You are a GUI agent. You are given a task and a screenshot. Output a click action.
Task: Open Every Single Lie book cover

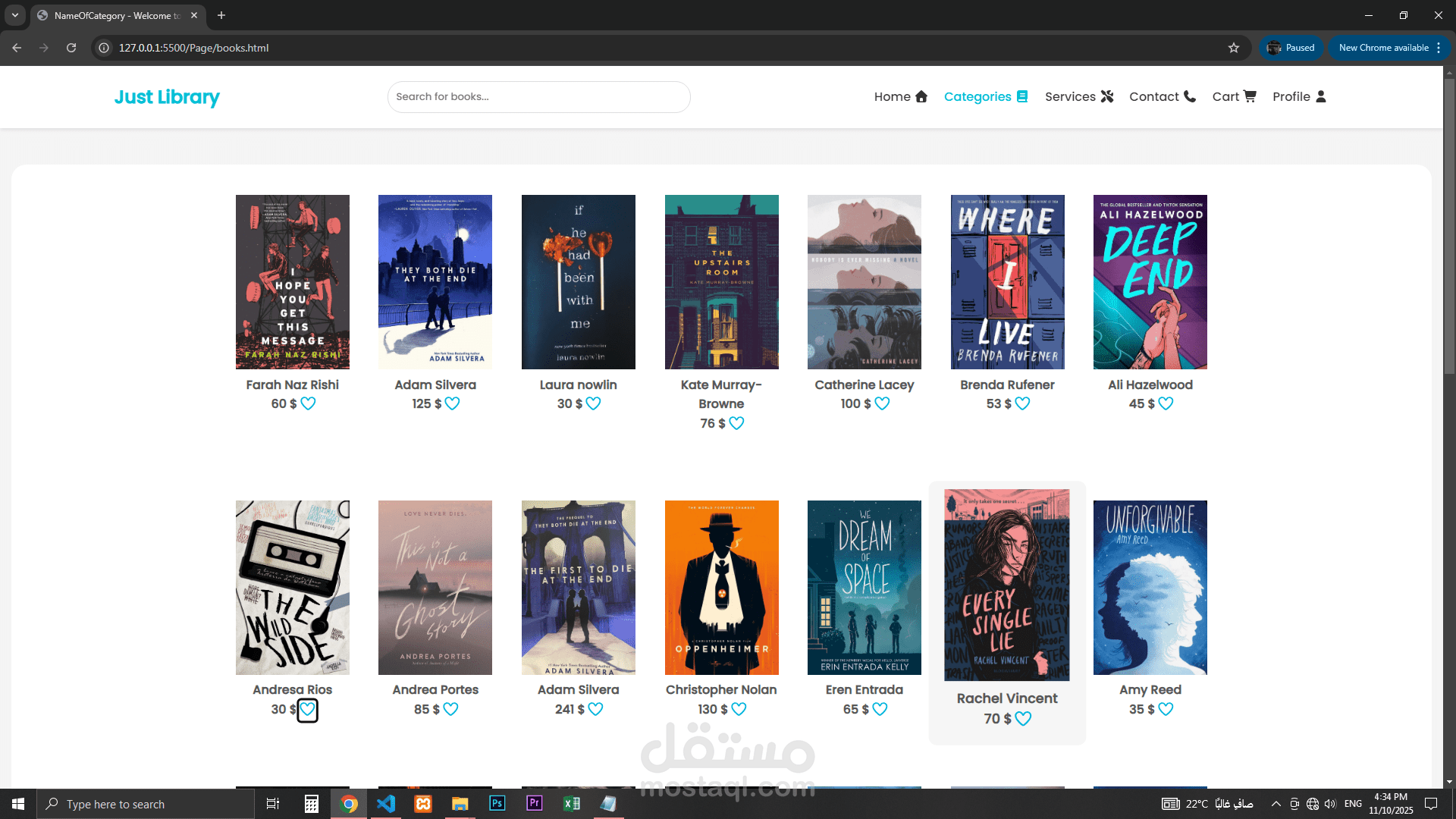pos(1007,585)
